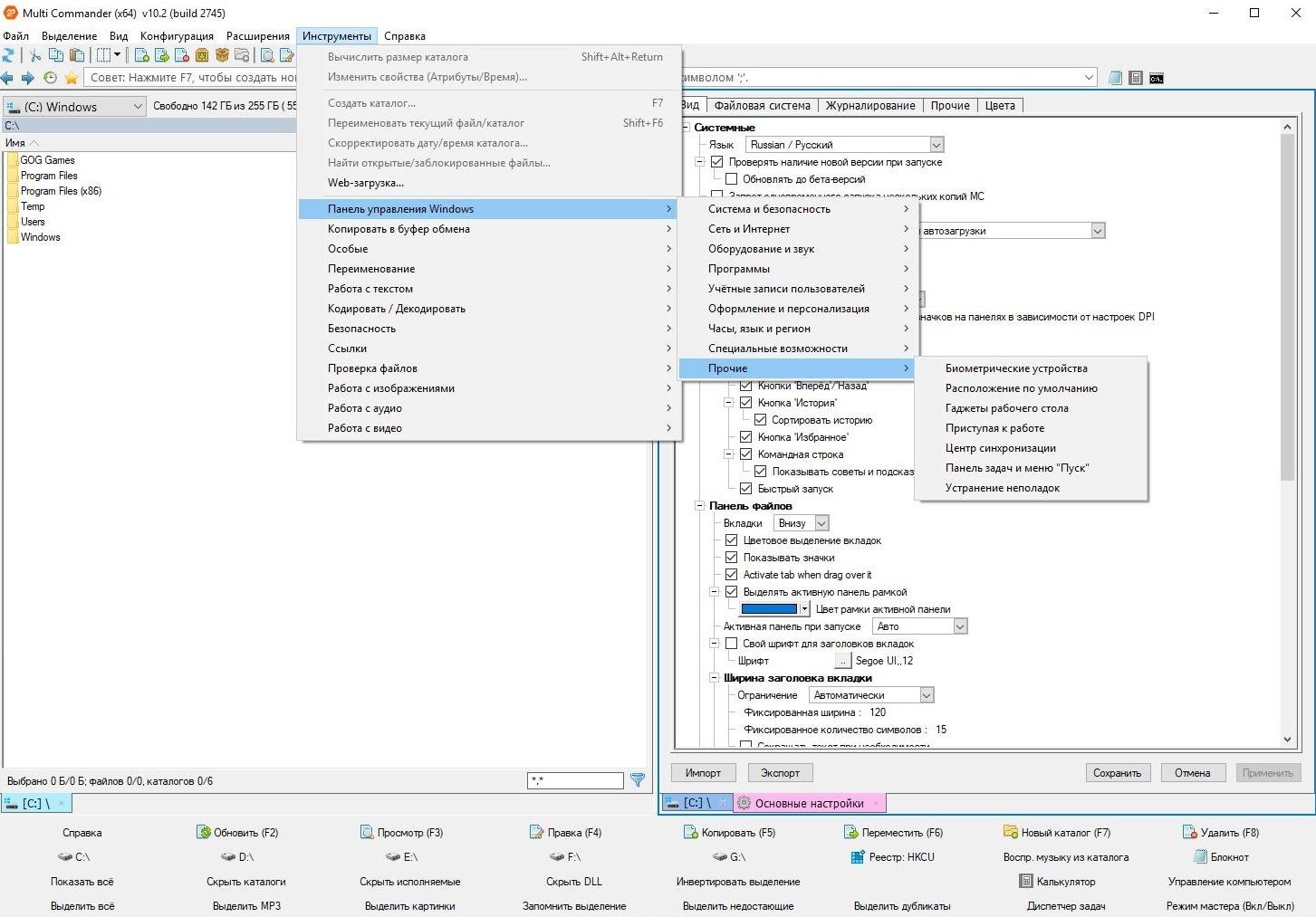1316x917 pixels.
Task: Click the Paste clipboard toolbar icon
Action: click(76, 55)
